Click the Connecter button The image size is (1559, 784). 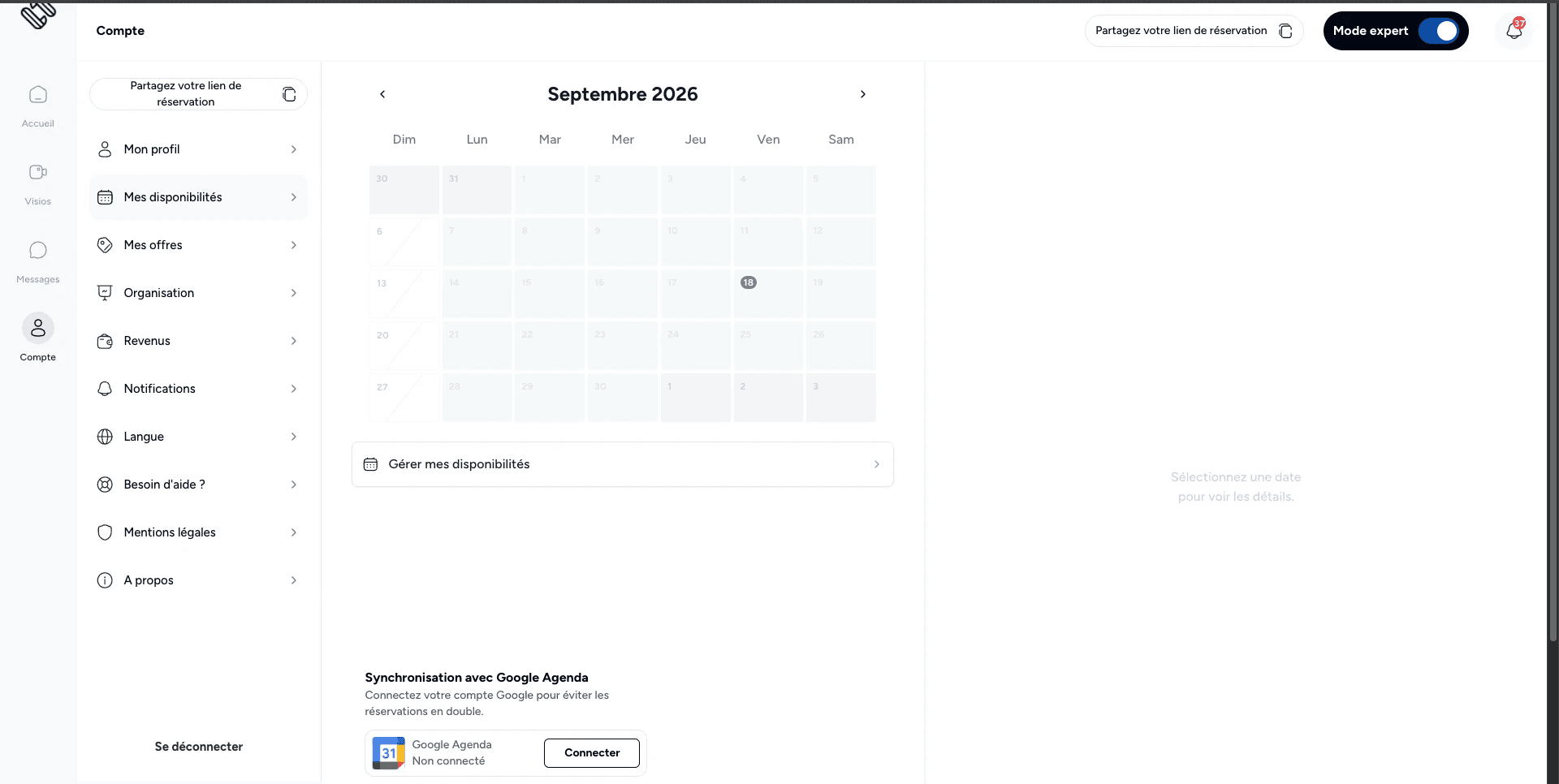[592, 753]
